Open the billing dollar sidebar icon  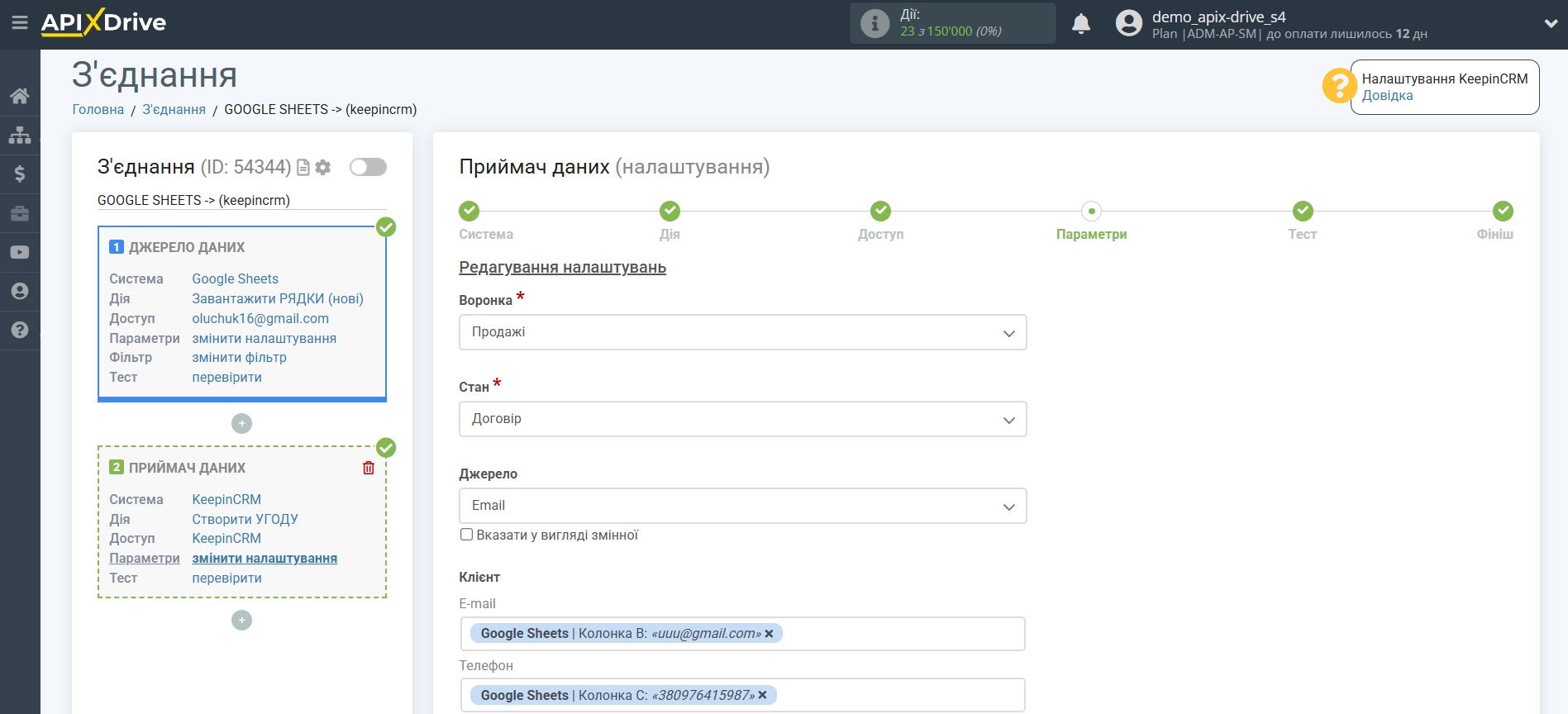[x=20, y=174]
